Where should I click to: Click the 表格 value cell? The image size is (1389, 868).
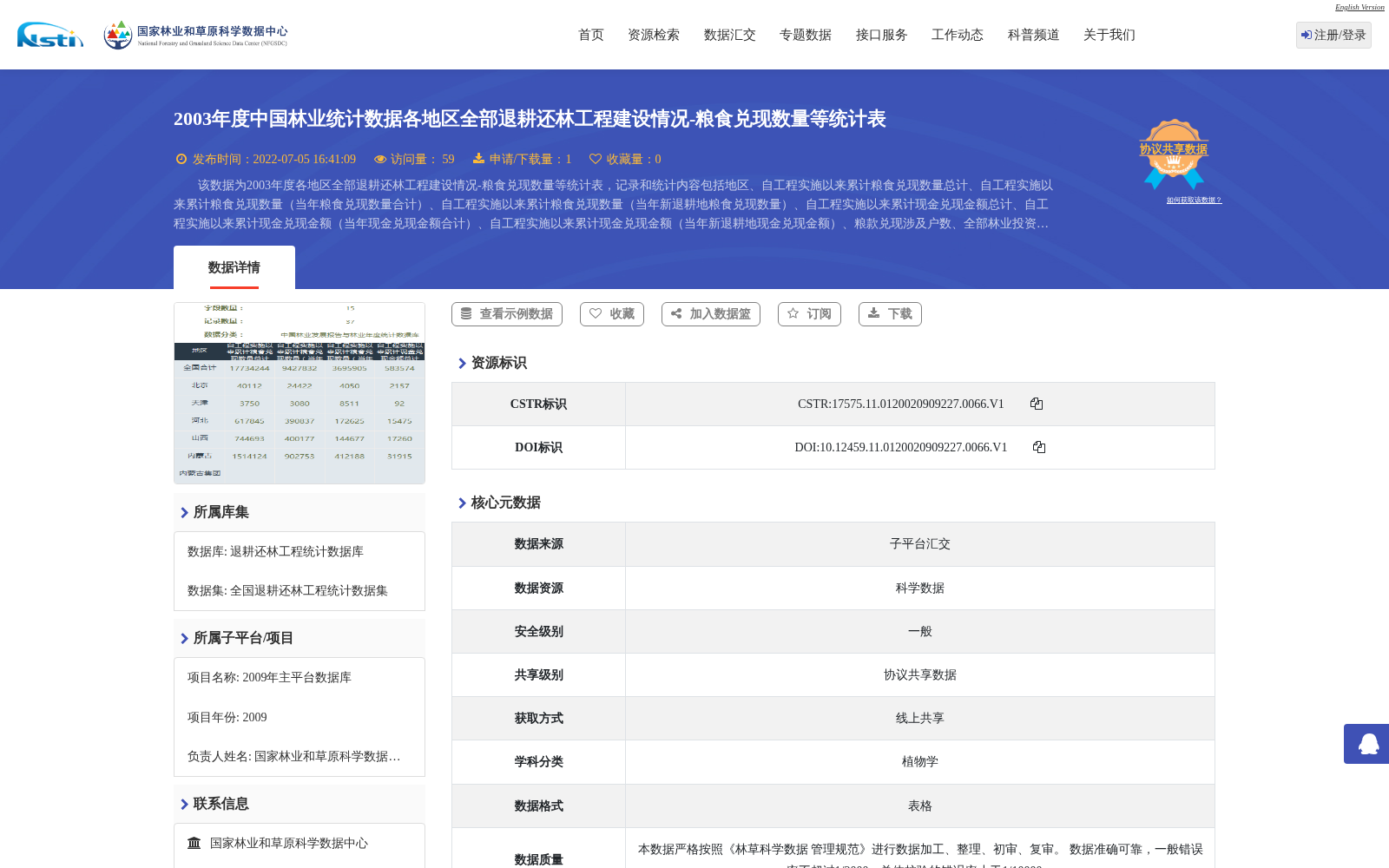click(x=920, y=806)
